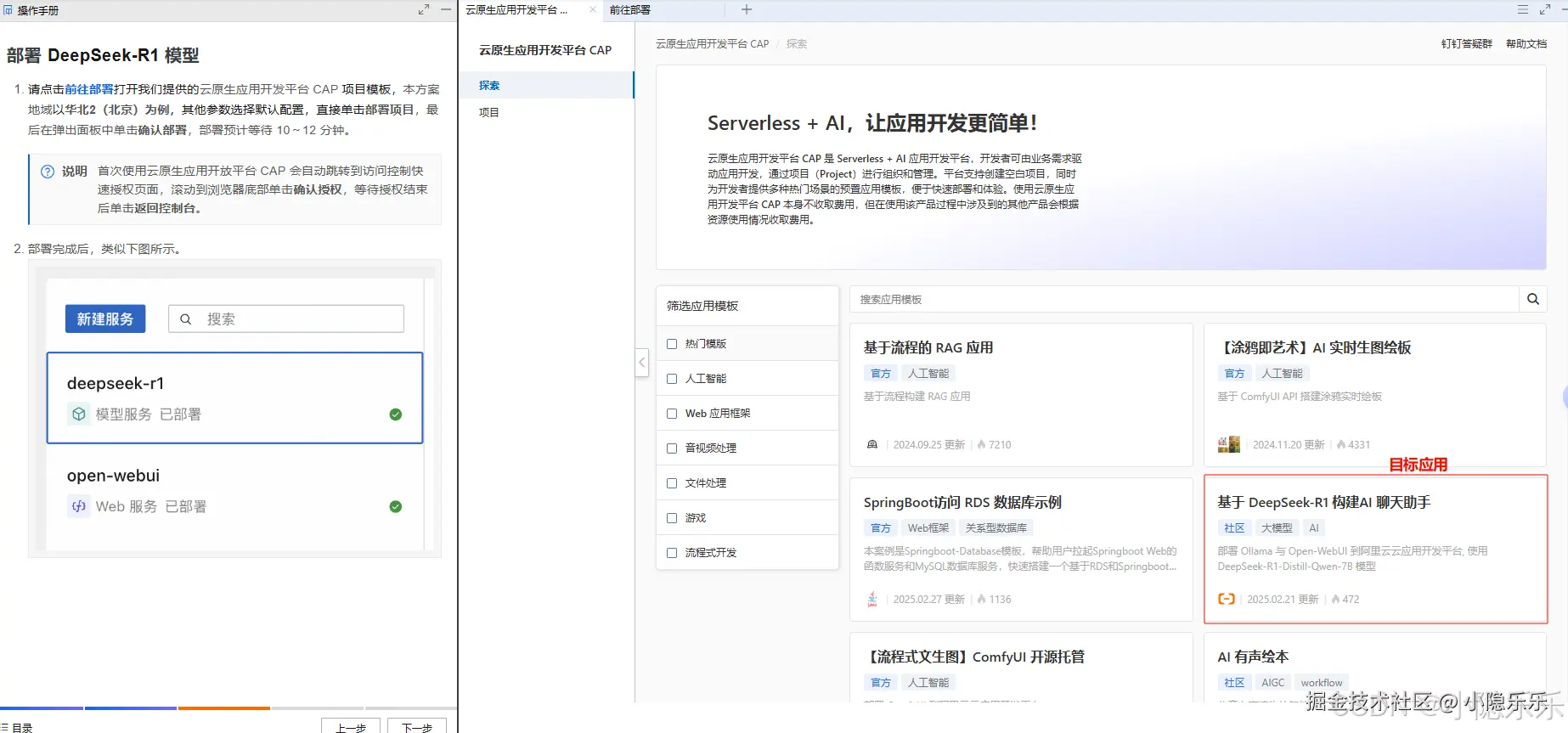The width and height of the screenshot is (1568, 733).
Task: Click the 关系型数据库 tag on SpringBoot card
Action: [x=996, y=528]
